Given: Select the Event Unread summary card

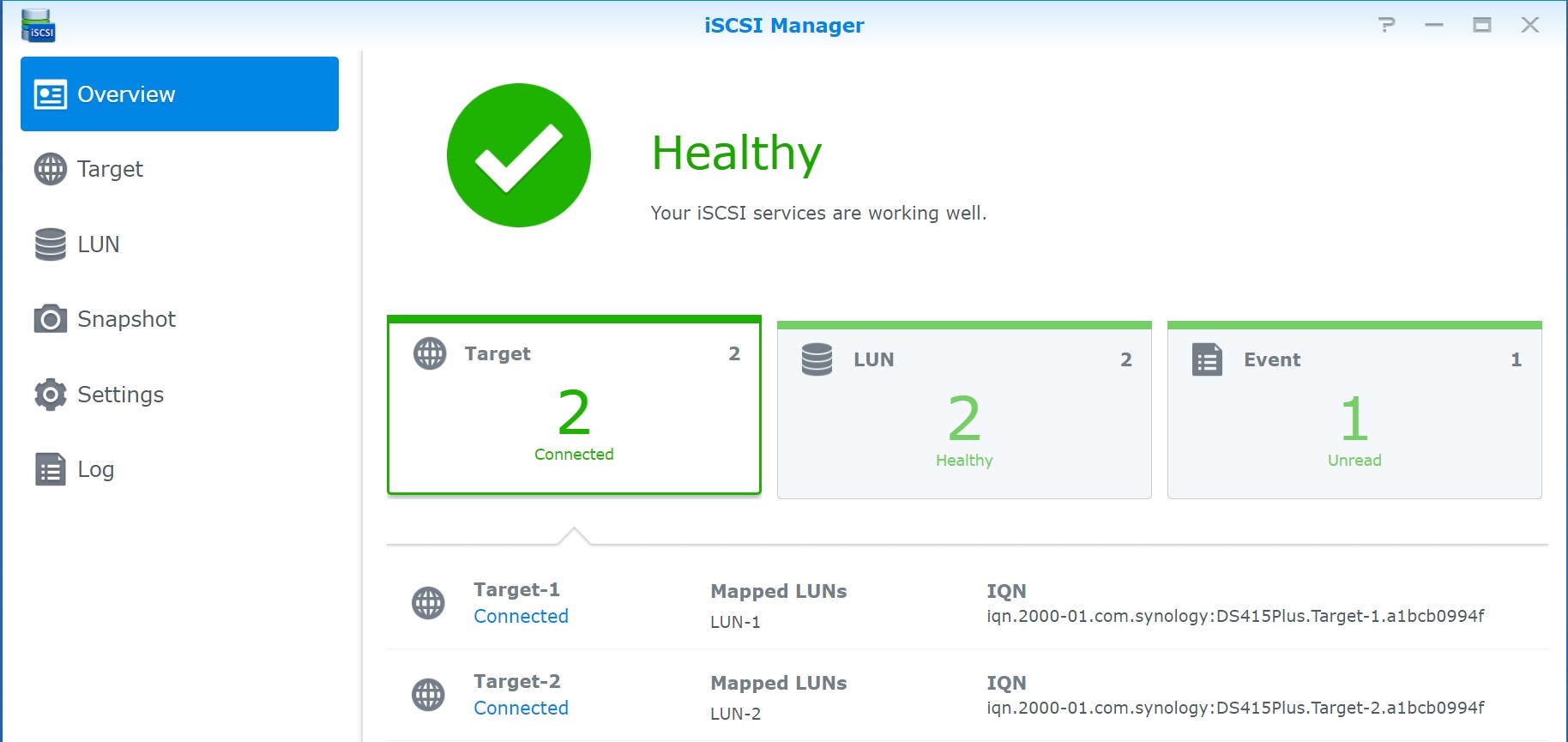Looking at the screenshot, I should (1354, 412).
